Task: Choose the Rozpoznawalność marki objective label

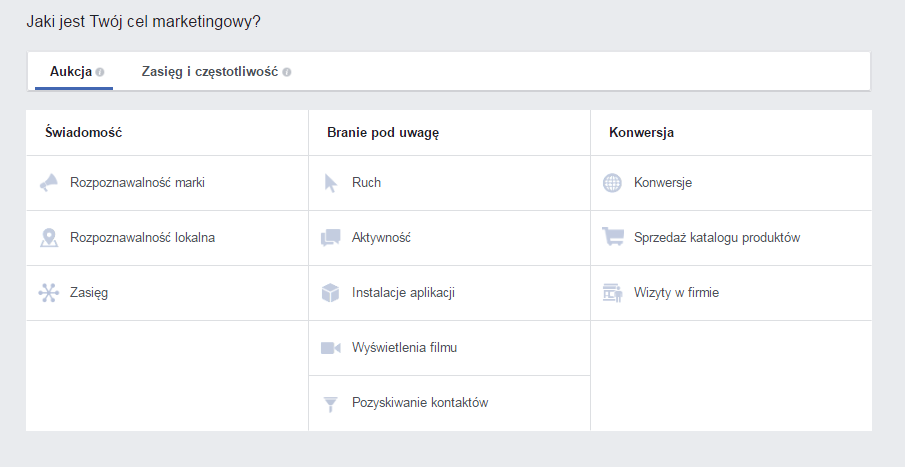Action: (x=137, y=183)
